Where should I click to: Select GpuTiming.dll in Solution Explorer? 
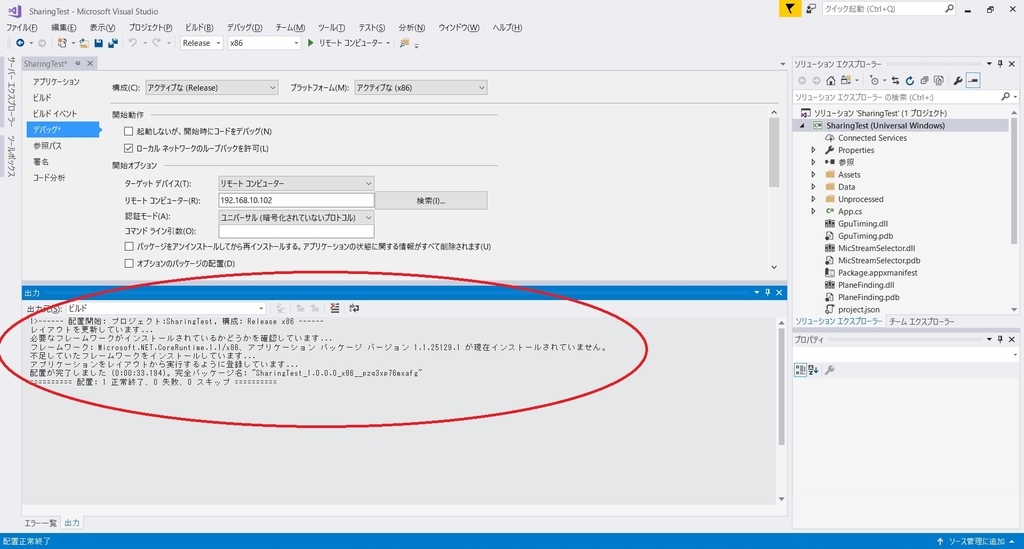pos(862,224)
